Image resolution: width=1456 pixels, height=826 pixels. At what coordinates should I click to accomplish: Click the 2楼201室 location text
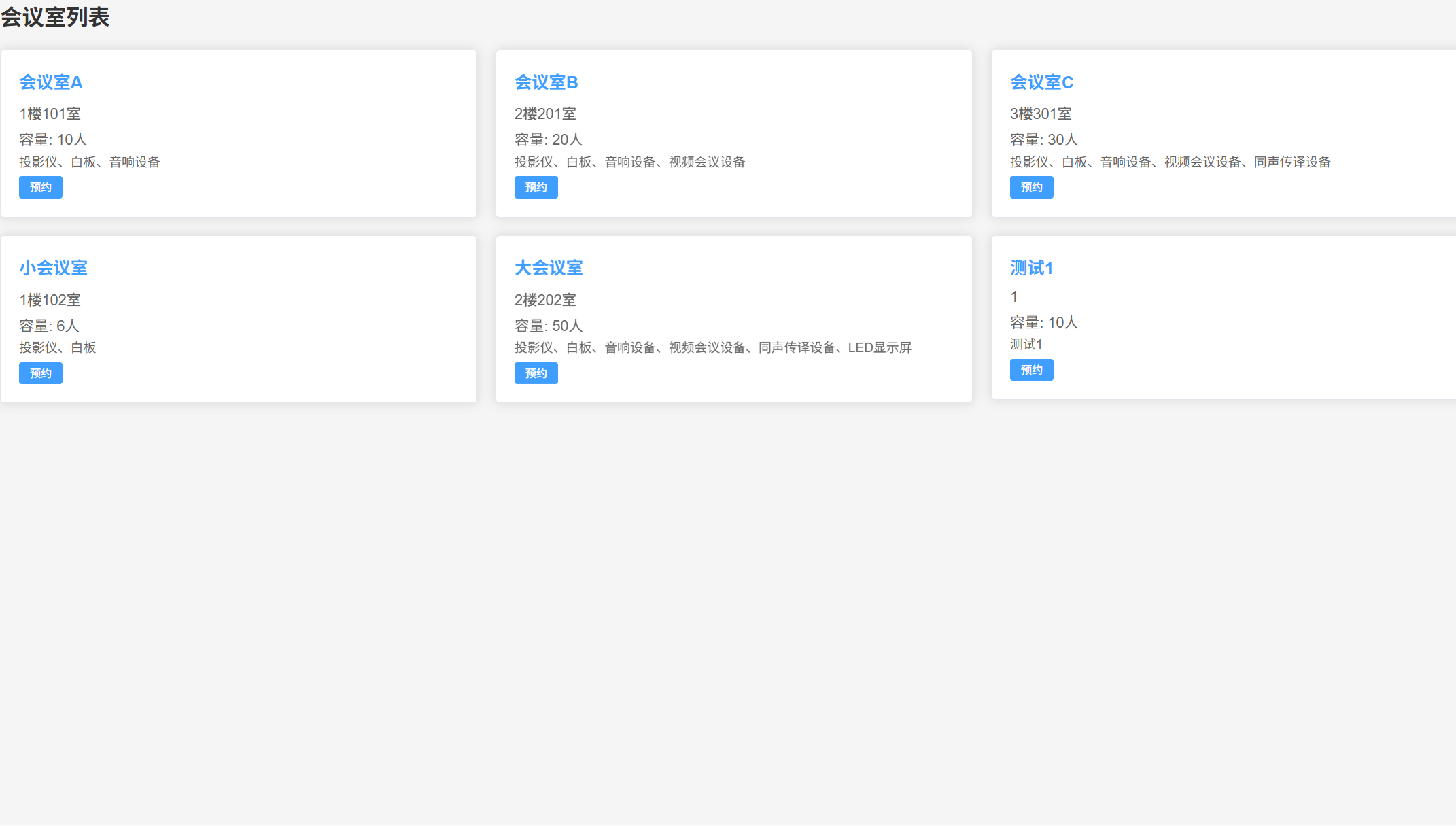point(545,114)
